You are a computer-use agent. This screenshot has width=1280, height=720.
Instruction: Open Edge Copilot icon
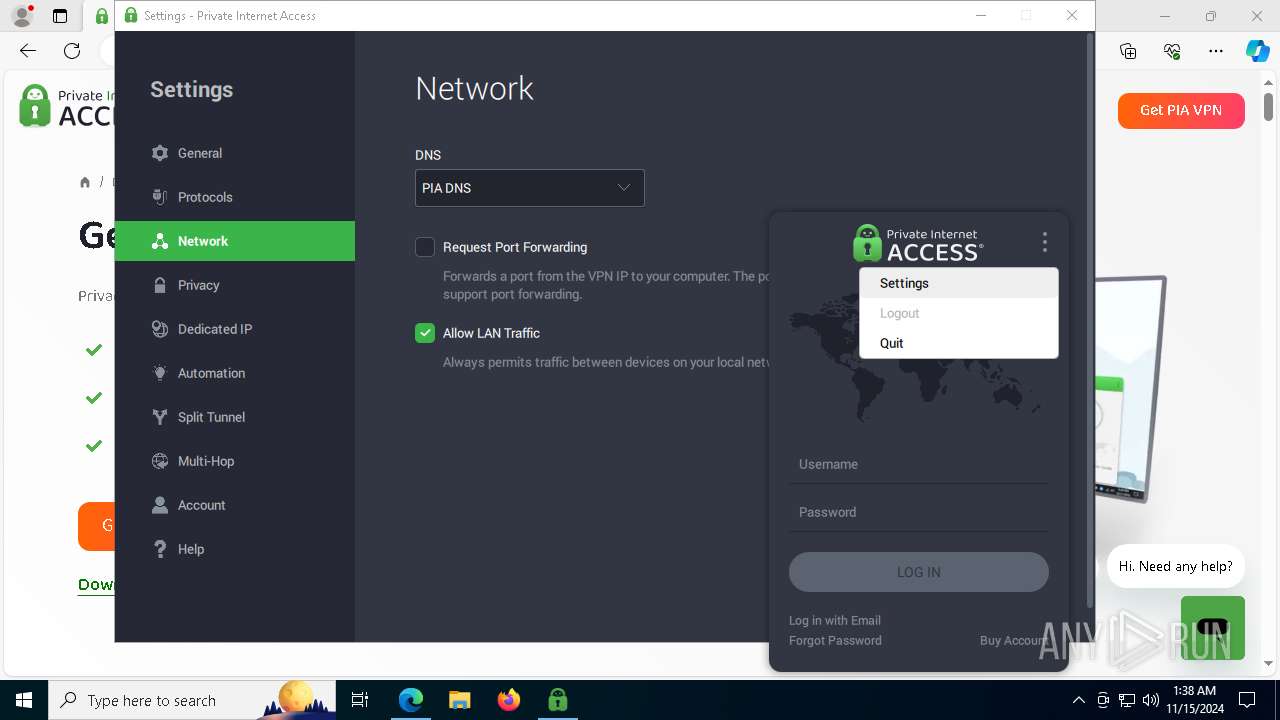pos(1257,51)
